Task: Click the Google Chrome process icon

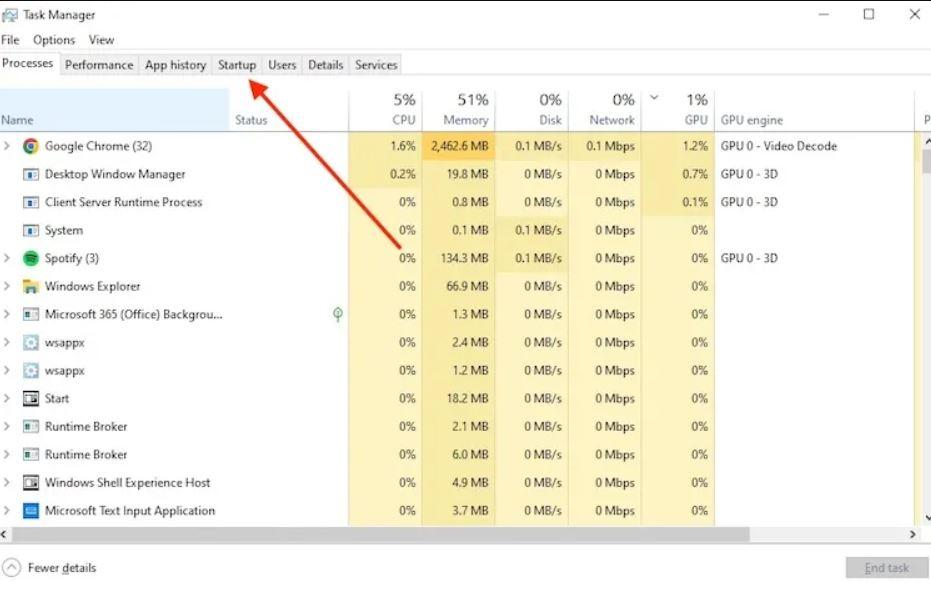Action: (x=31, y=146)
